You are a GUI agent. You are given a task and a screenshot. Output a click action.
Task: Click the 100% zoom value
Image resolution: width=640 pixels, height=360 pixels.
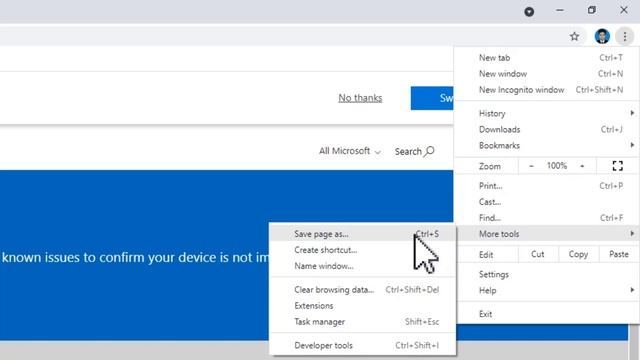coord(557,166)
